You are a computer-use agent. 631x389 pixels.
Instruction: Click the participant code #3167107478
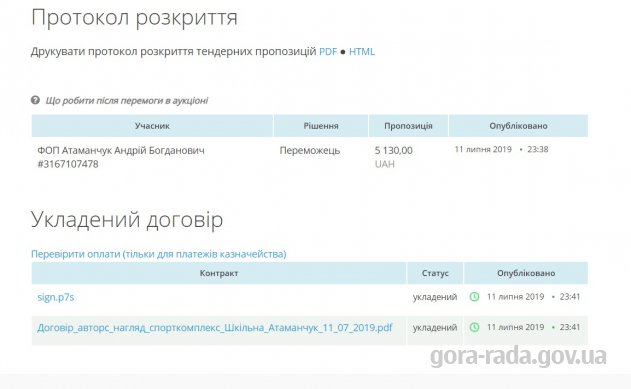(x=68, y=164)
